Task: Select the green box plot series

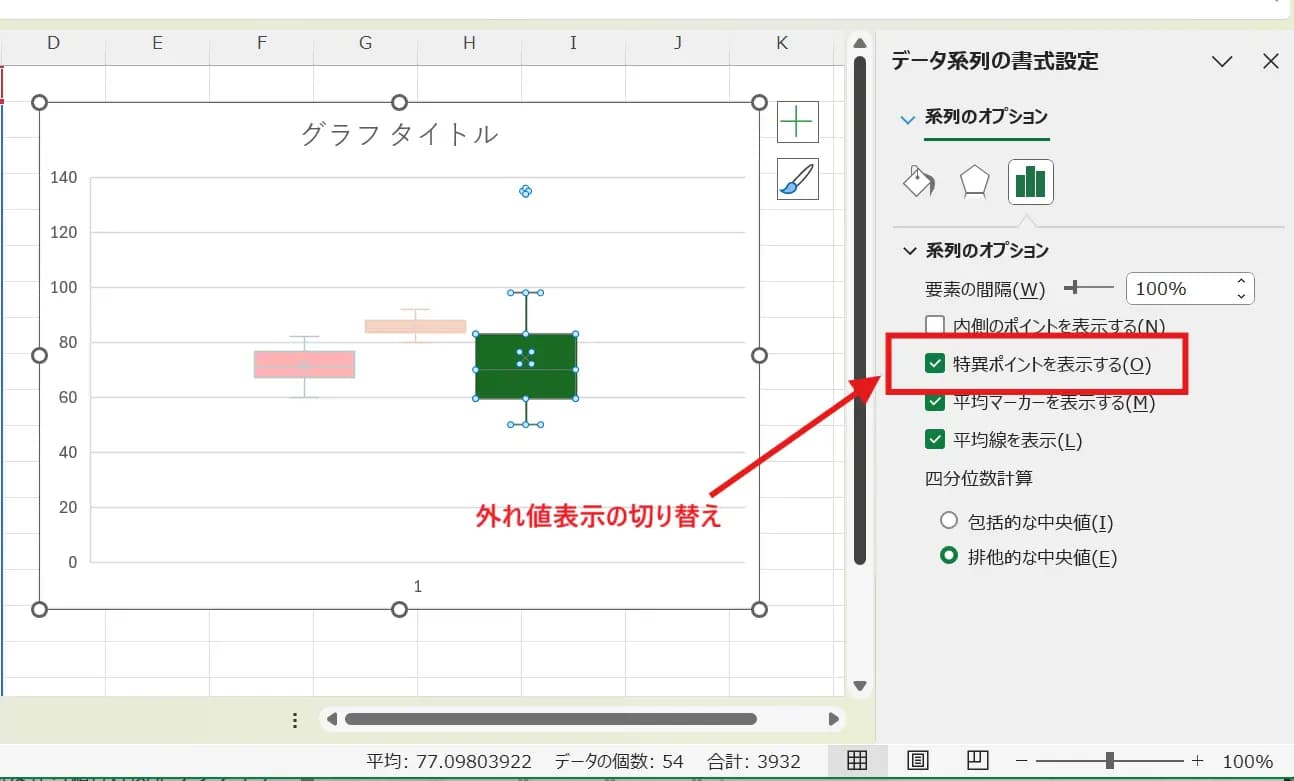Action: [x=525, y=365]
